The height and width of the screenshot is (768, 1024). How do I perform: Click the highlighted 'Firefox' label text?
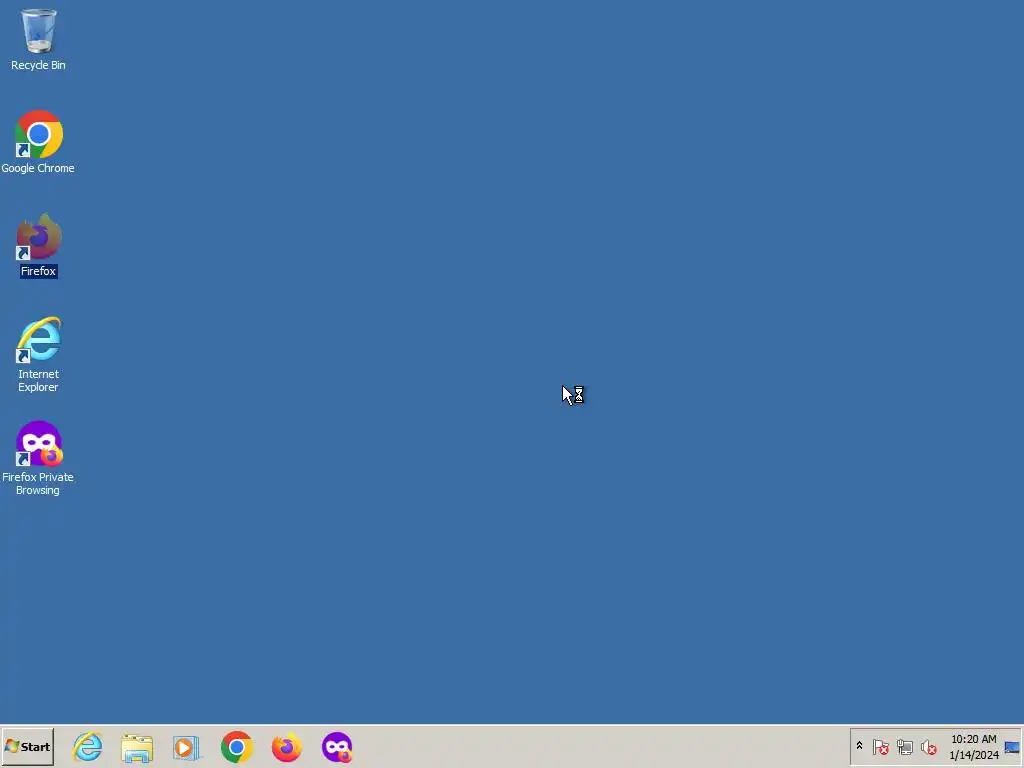tap(39, 271)
